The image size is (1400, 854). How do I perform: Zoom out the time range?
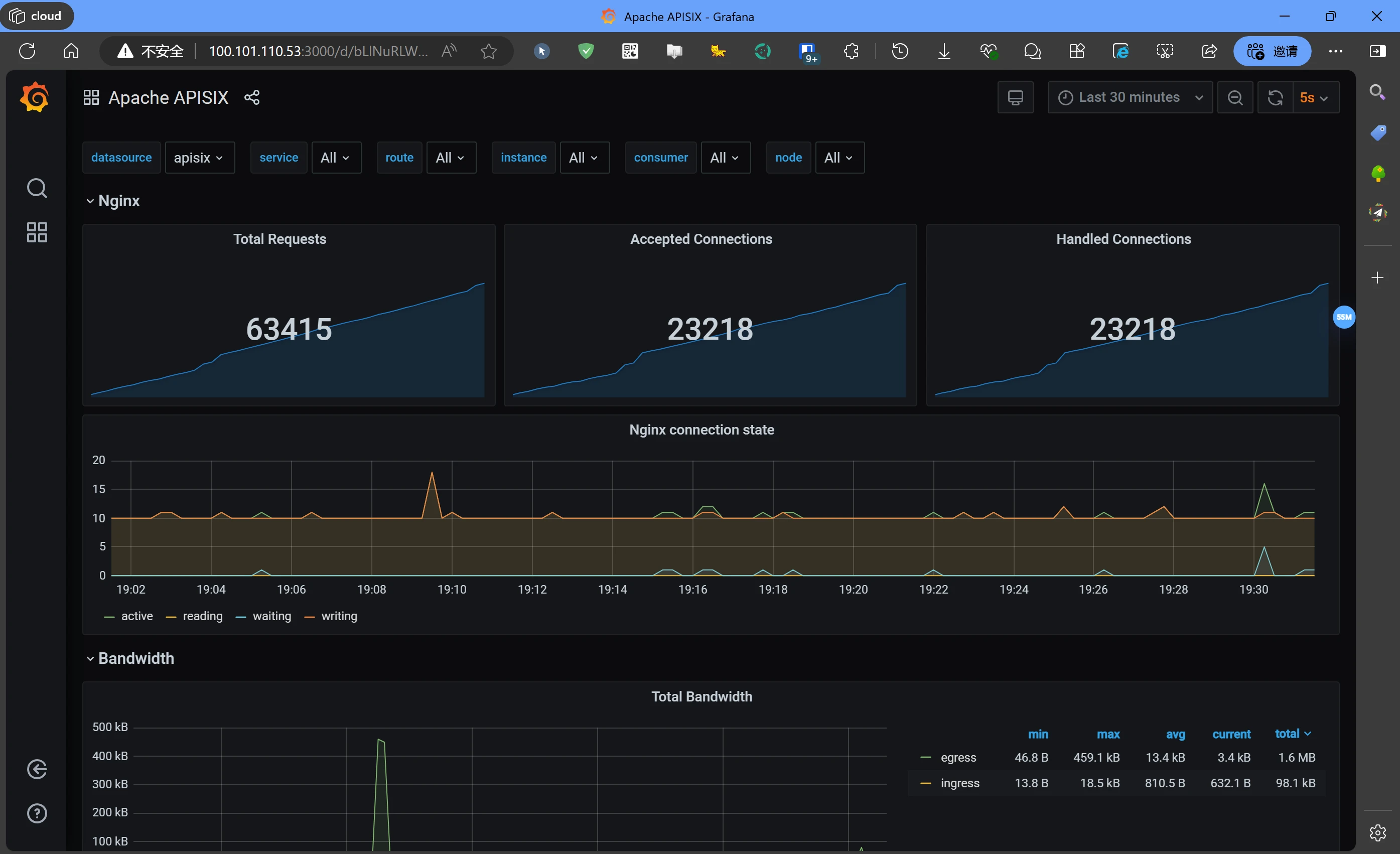coord(1234,98)
